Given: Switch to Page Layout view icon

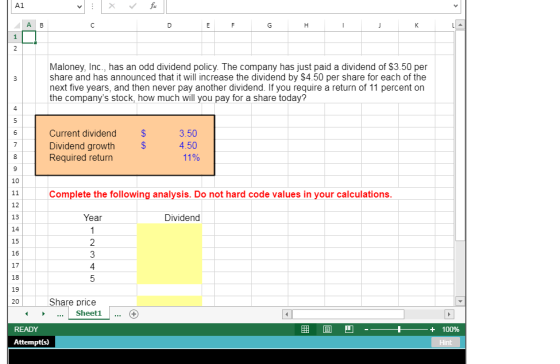Looking at the screenshot, I should tap(327, 329).
